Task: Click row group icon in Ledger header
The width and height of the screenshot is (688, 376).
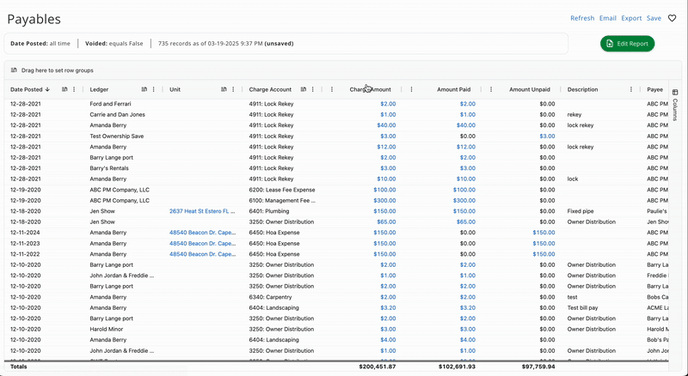Action: point(144,90)
